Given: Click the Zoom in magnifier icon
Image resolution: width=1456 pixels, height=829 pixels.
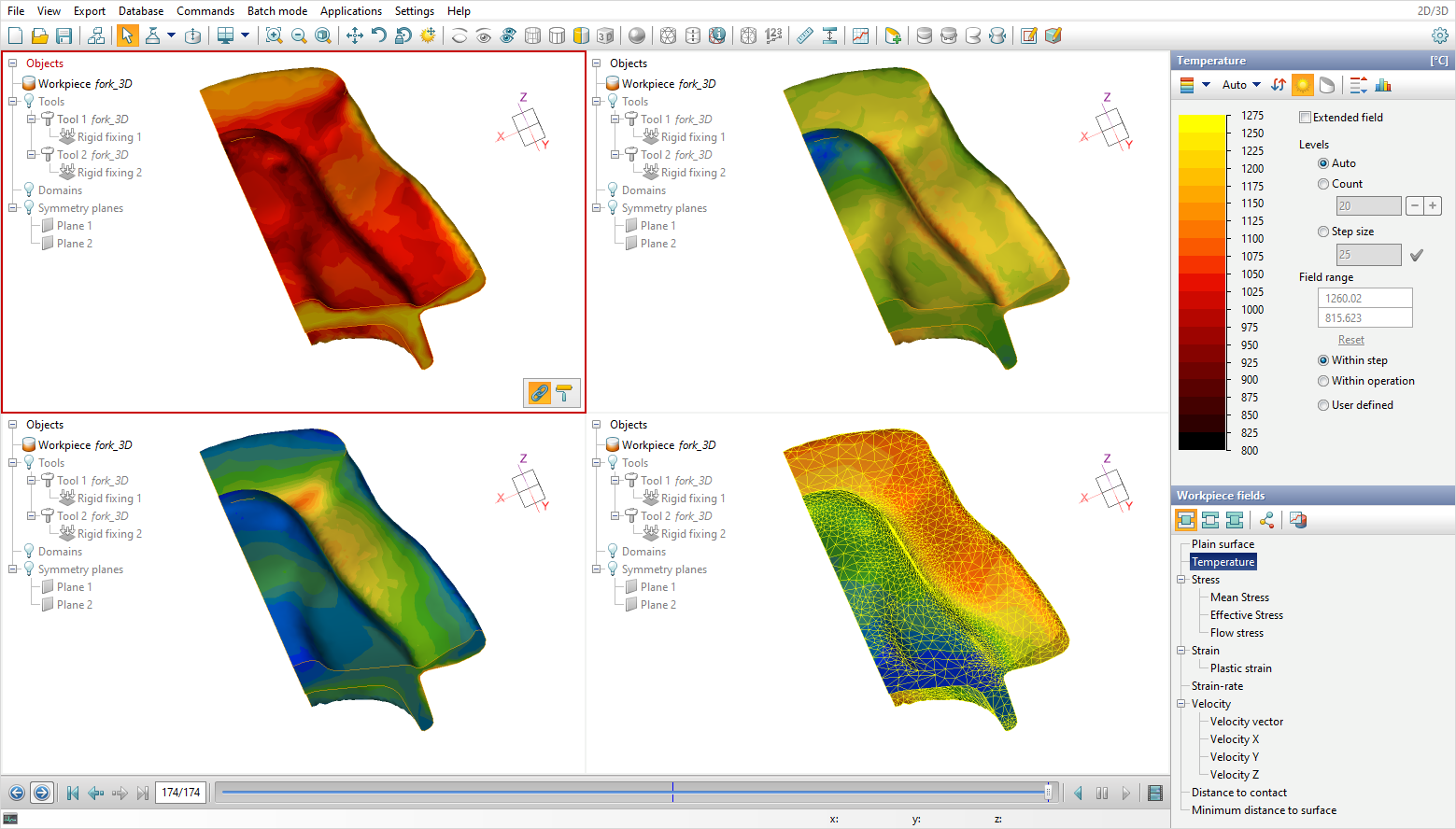Looking at the screenshot, I should (x=274, y=35).
